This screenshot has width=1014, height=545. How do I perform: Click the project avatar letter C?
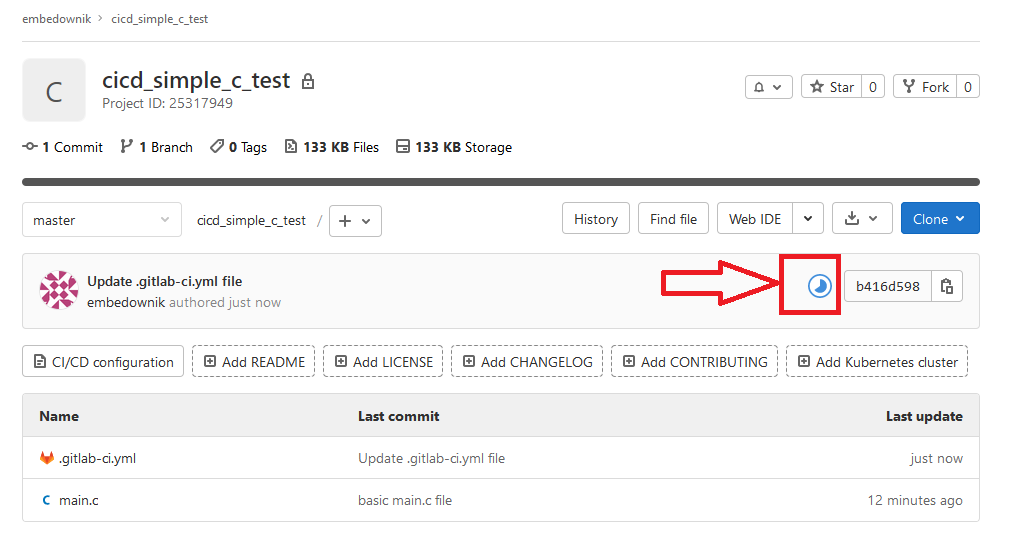[54, 91]
